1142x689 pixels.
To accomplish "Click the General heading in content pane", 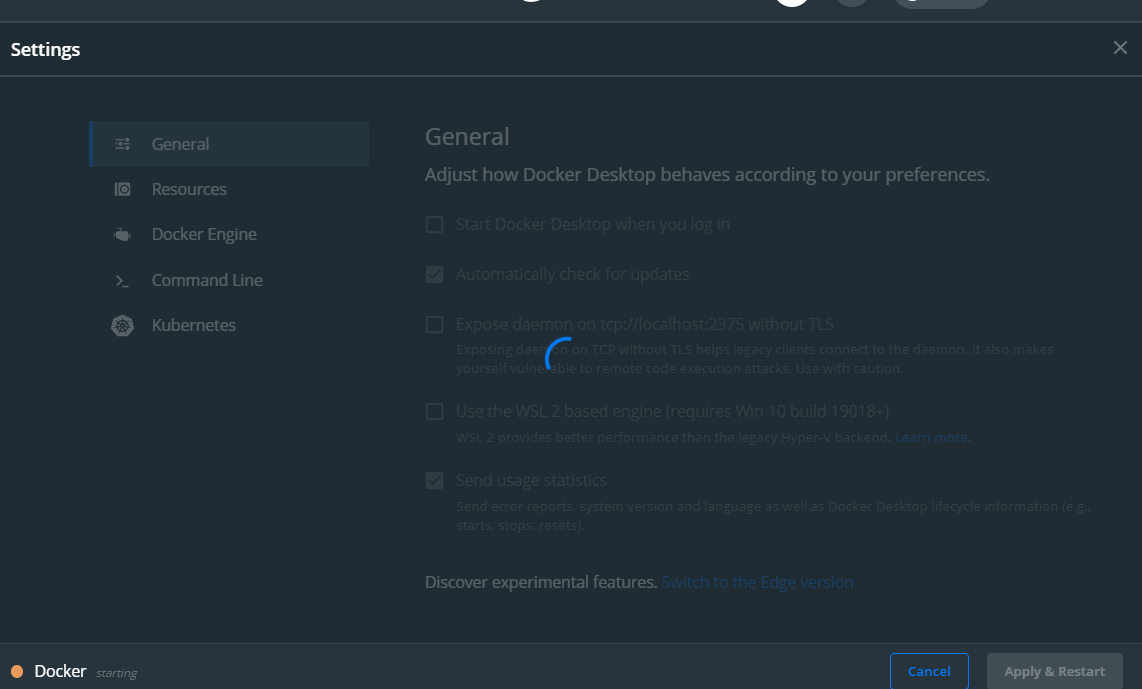I will click(467, 137).
